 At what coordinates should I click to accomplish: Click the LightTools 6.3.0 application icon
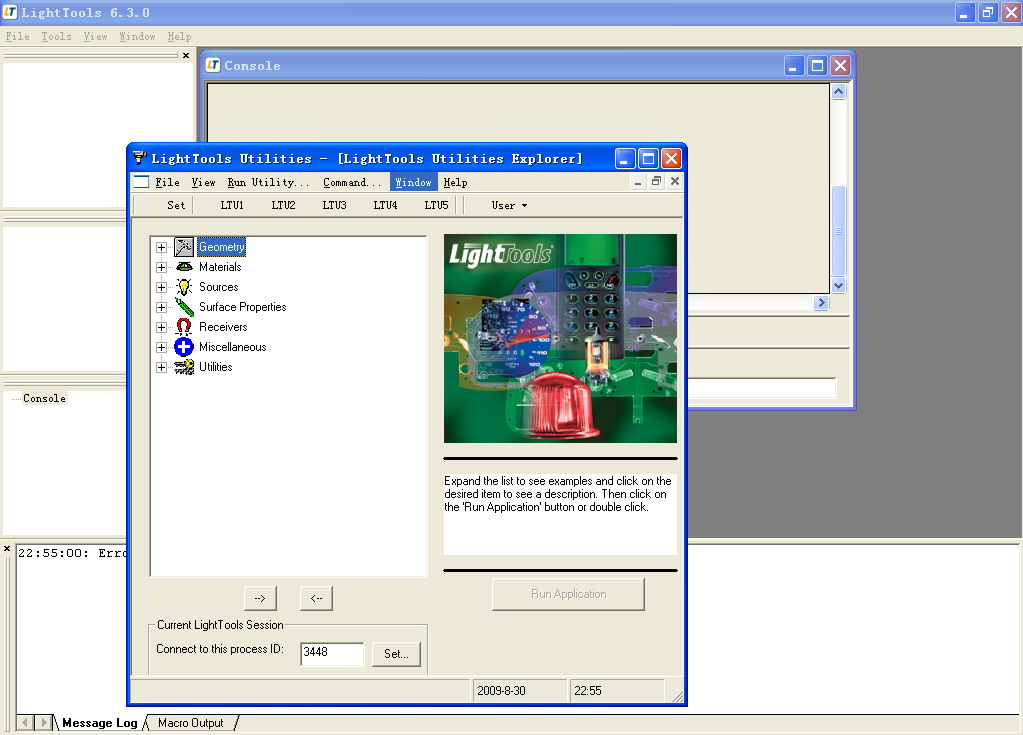tap(10, 12)
